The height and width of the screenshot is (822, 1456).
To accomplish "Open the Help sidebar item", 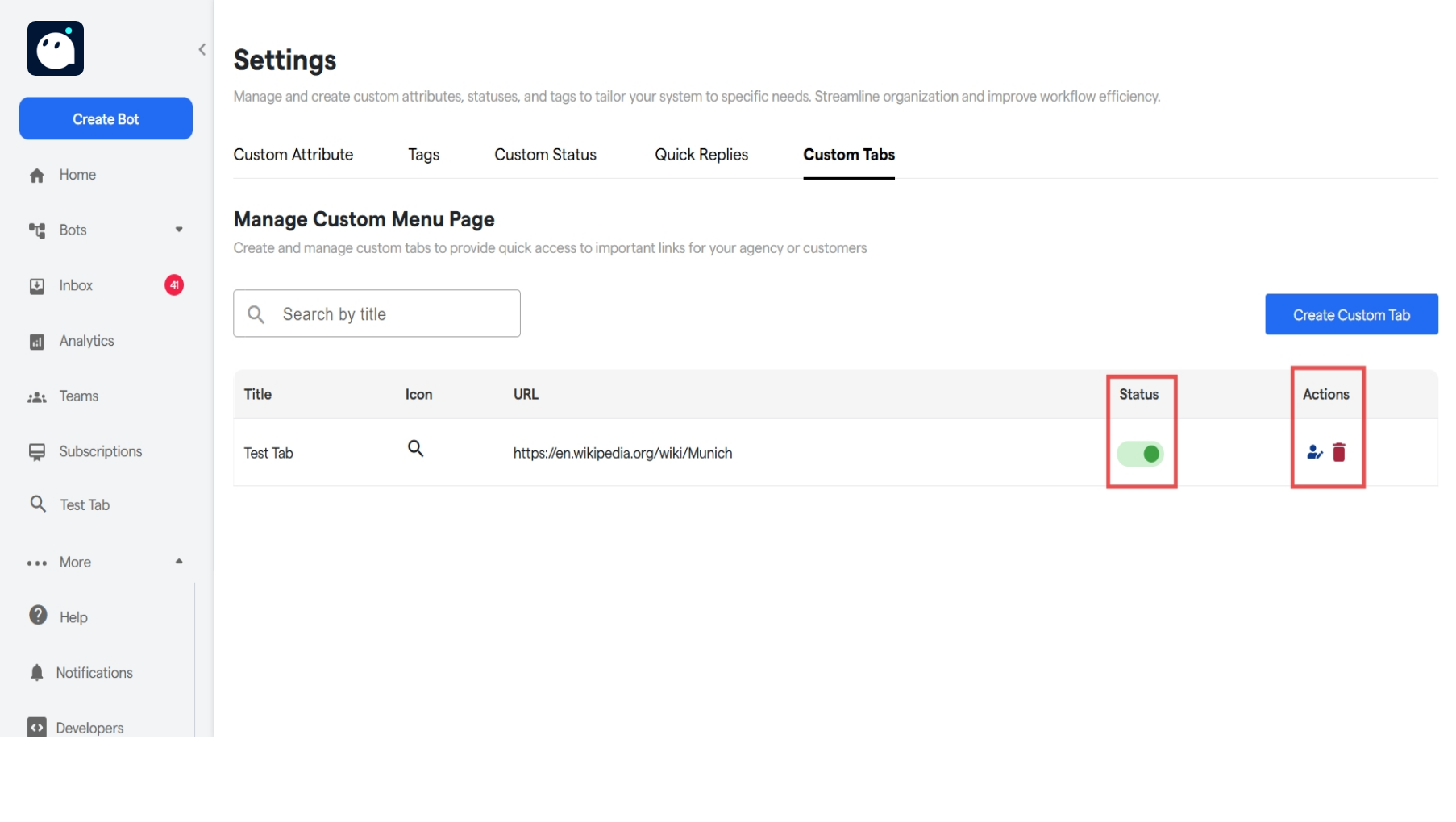I will (x=73, y=617).
